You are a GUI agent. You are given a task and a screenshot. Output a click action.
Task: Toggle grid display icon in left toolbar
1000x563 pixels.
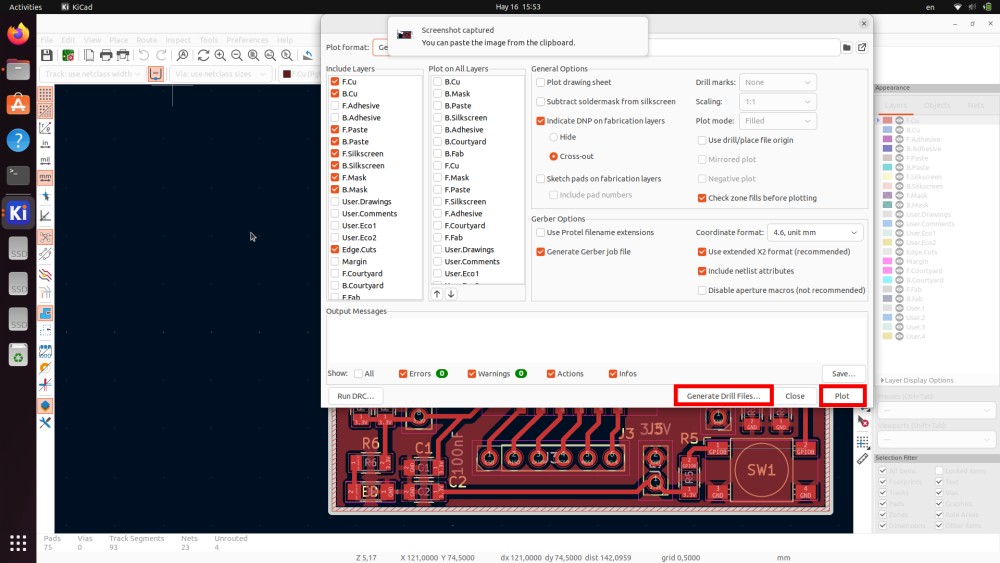click(x=45, y=94)
